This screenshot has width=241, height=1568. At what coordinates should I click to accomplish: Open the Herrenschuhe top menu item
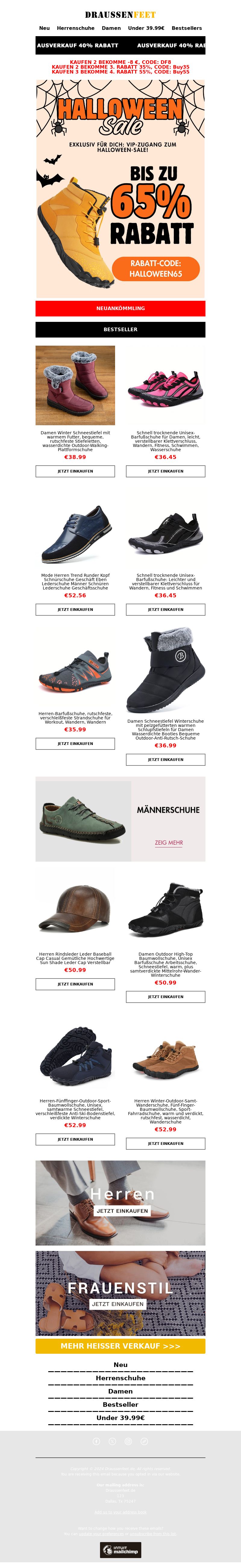[76, 28]
